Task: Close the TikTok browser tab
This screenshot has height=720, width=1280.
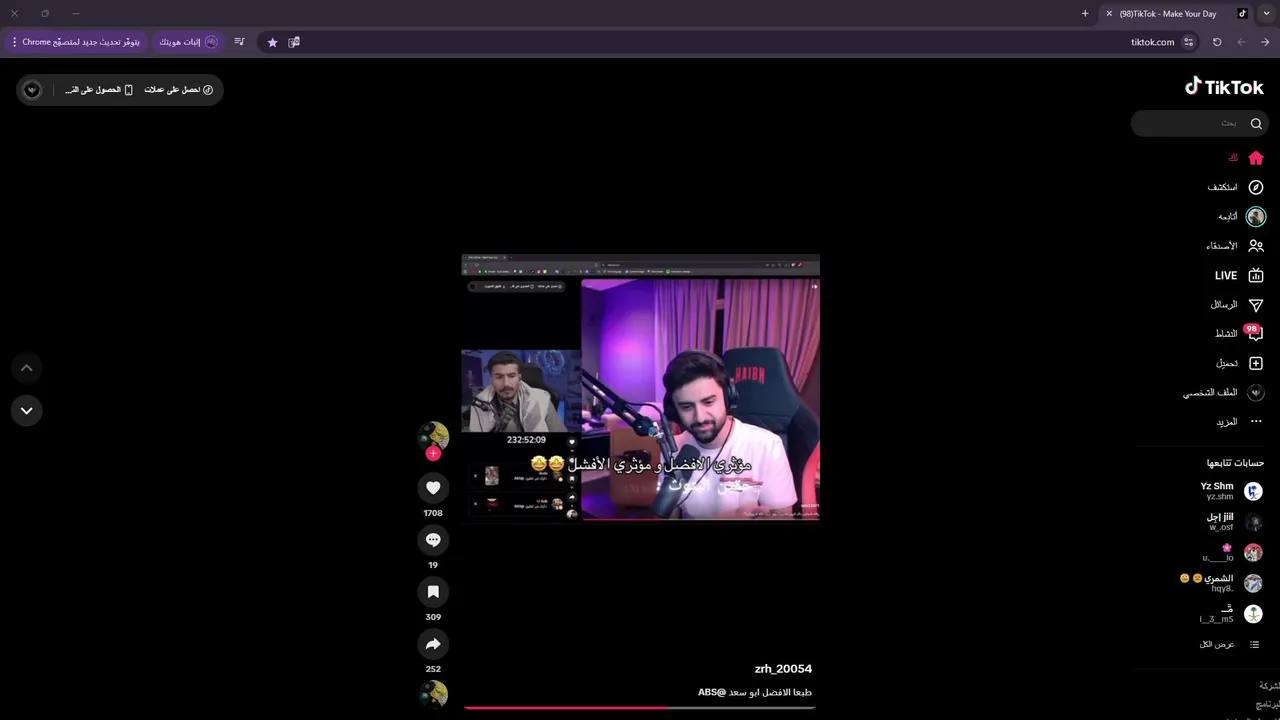Action: (x=1109, y=14)
